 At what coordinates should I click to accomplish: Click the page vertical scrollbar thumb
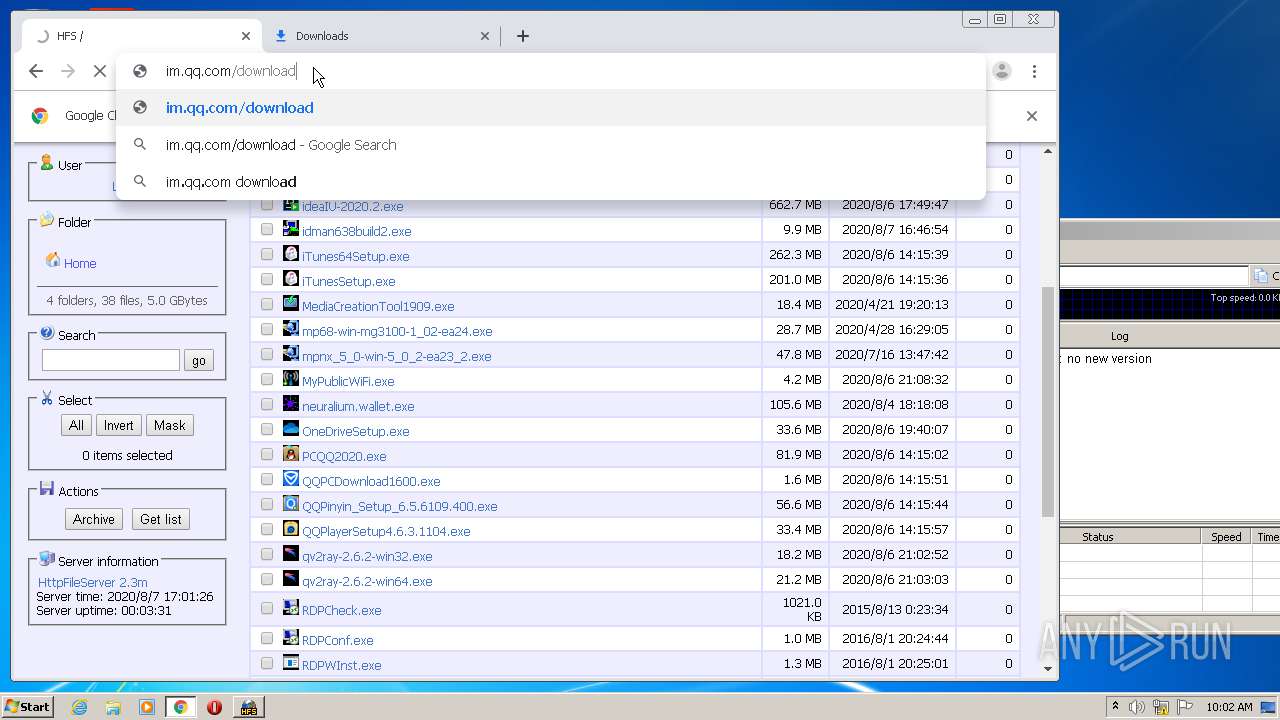1048,400
